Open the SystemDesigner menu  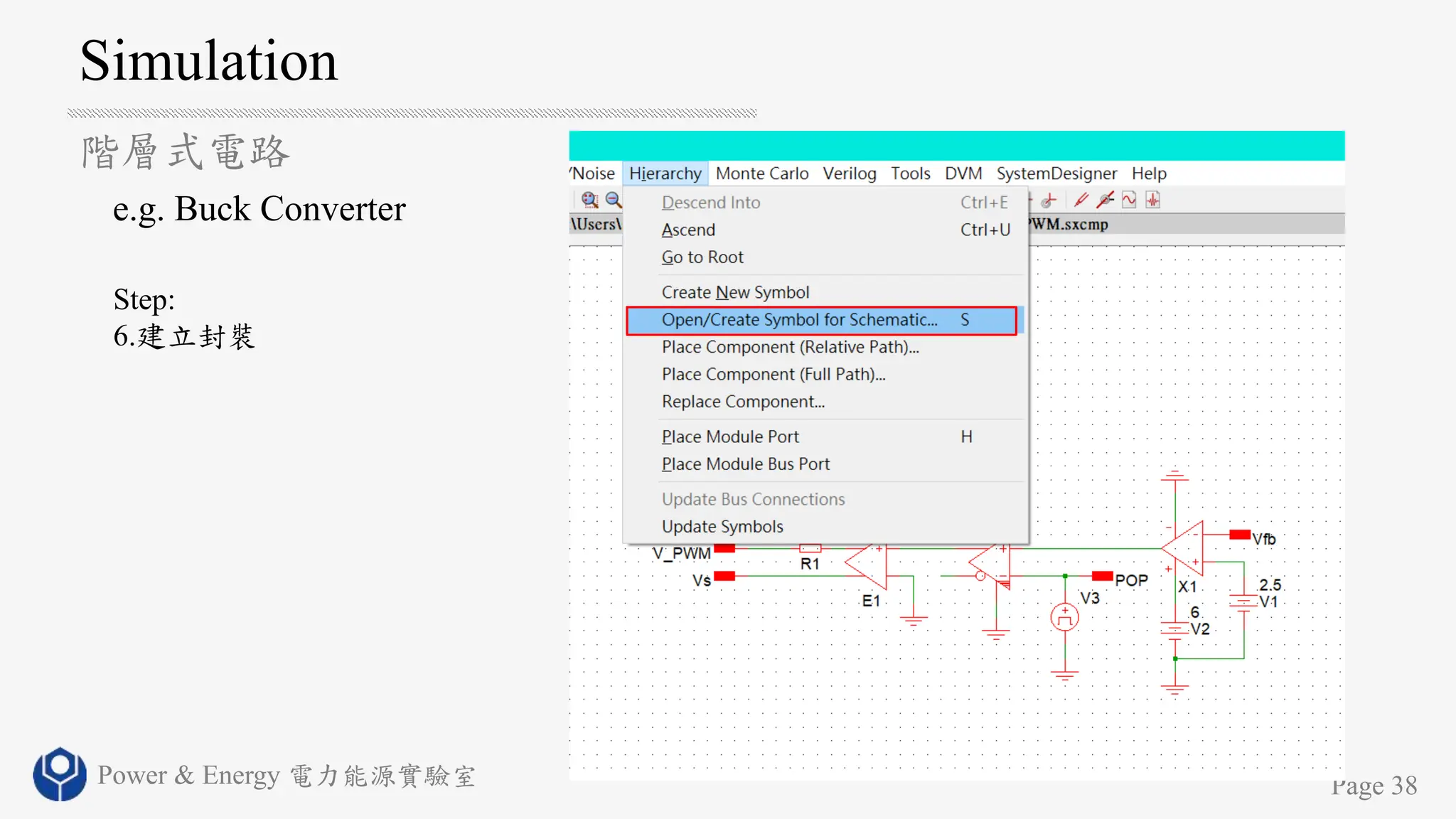point(1056,173)
